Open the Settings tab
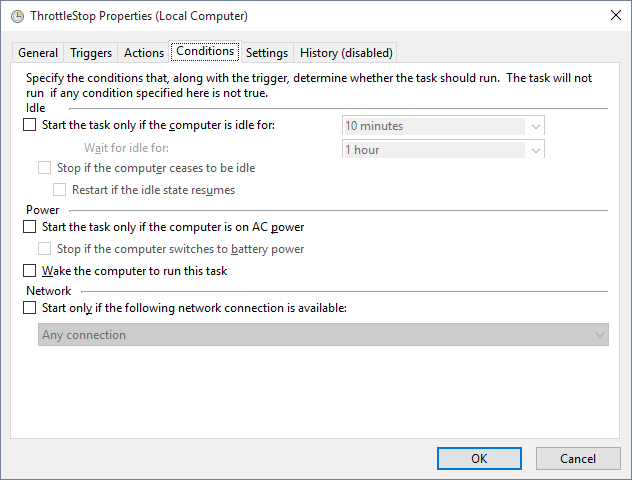632x480 pixels. pyautogui.click(x=267, y=53)
